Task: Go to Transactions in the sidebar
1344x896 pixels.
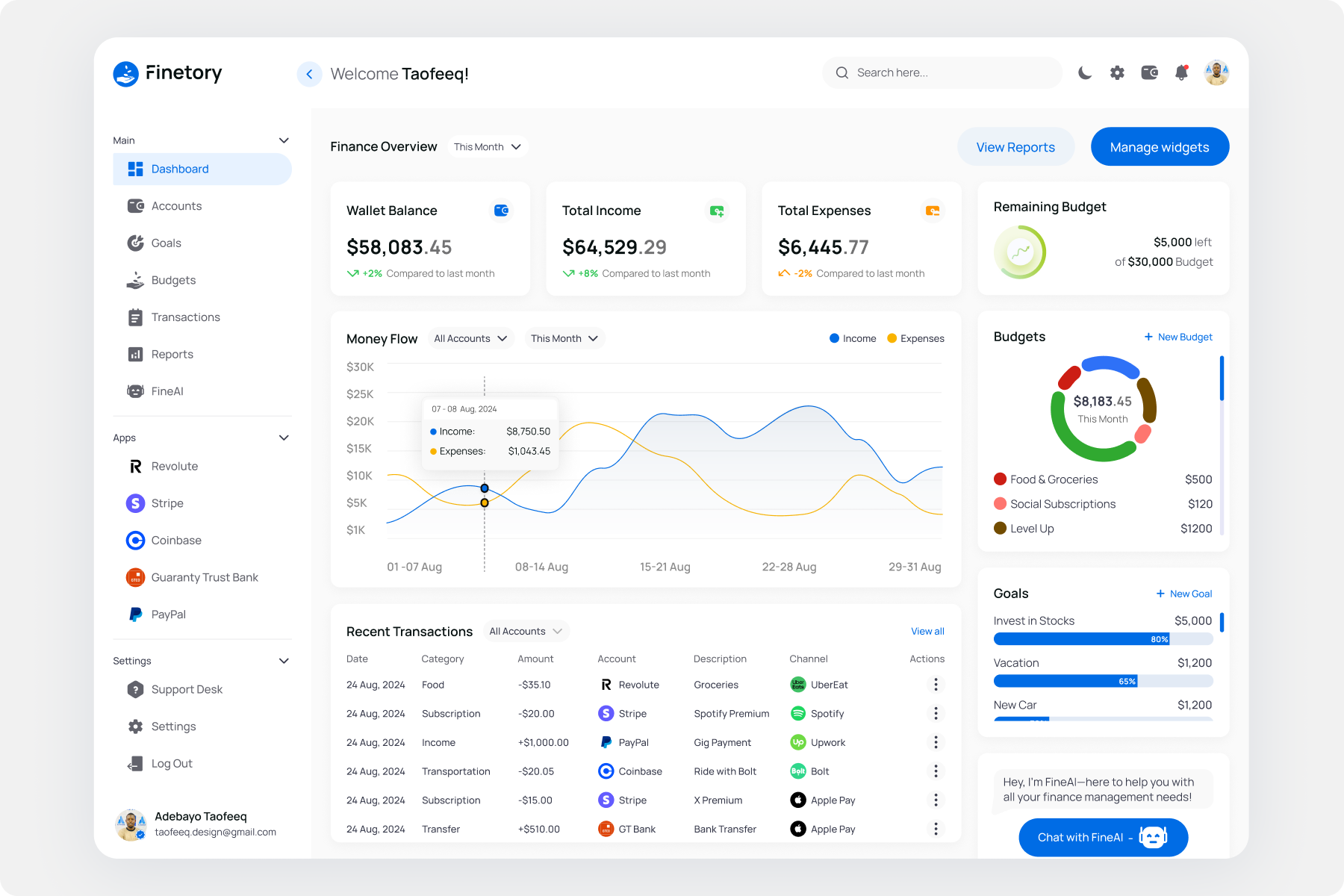Action: (x=185, y=317)
